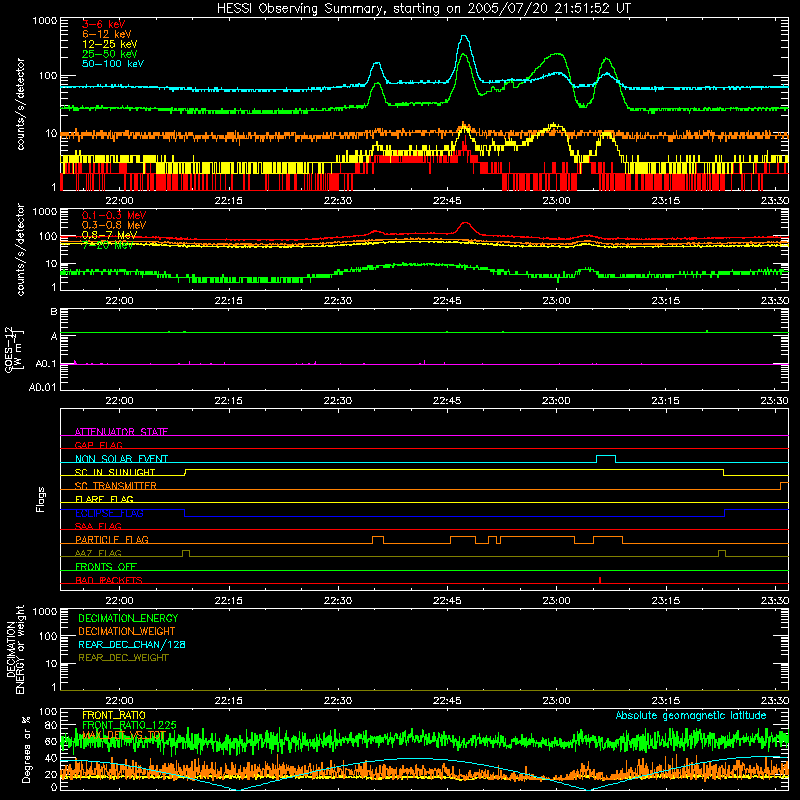800x800 pixels.
Task: Select the PARTICLE_FLAG label
Action: pos(112,540)
